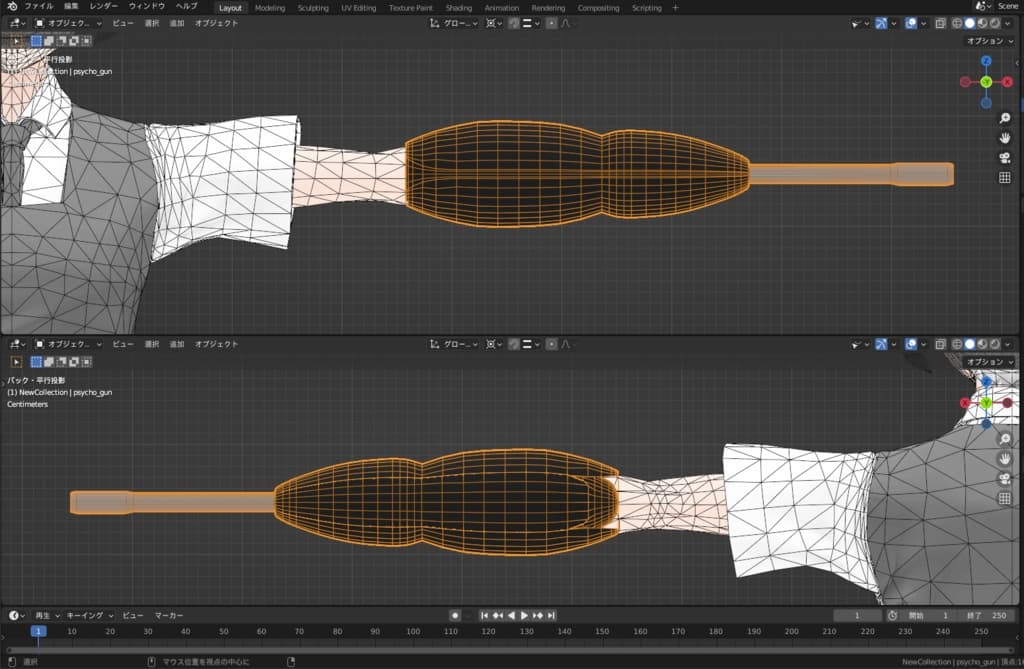
Task: Click the zoom magnifier icon in top viewport
Action: pyautogui.click(x=1004, y=119)
